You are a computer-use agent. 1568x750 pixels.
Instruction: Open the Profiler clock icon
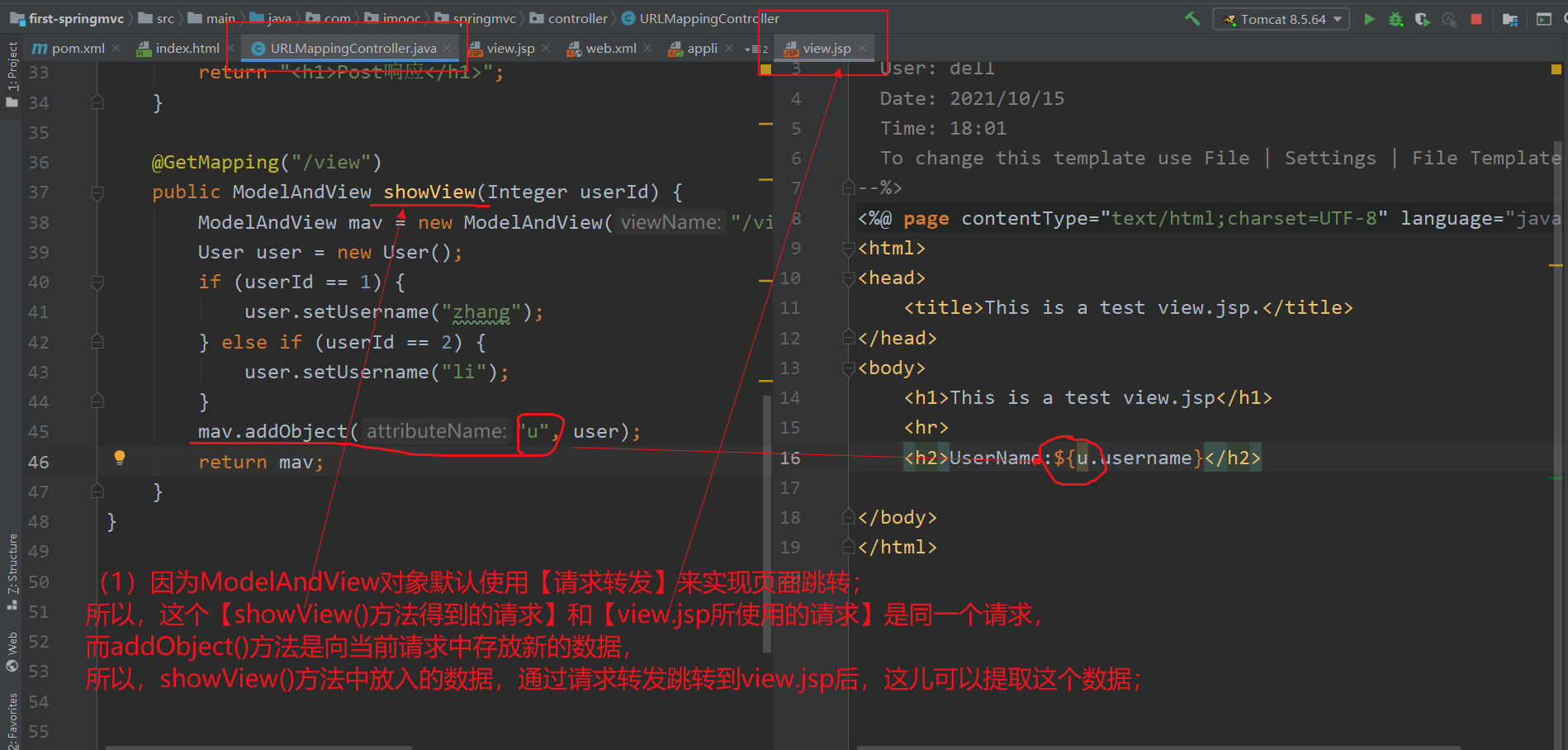1448,18
